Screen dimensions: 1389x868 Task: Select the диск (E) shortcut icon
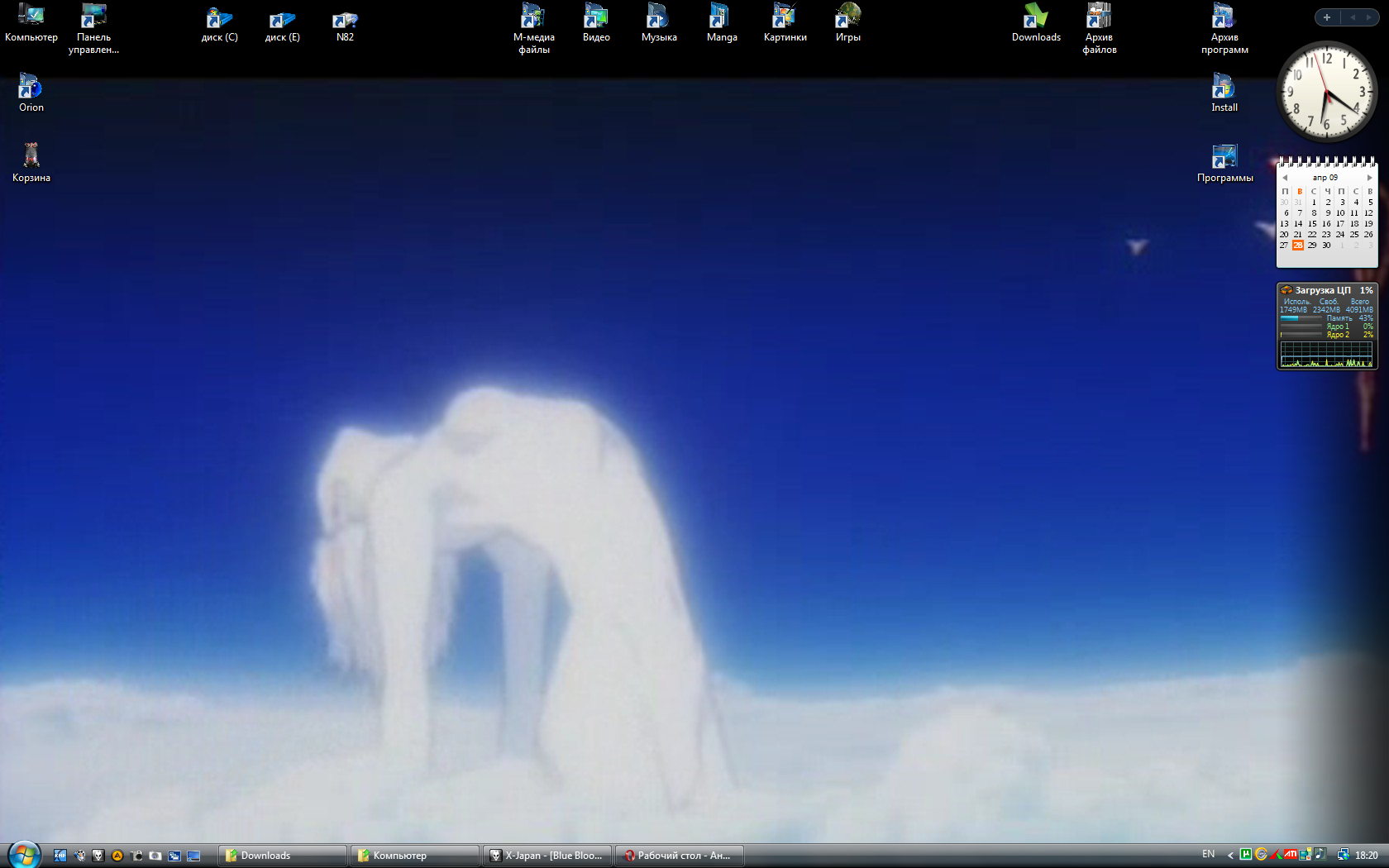(x=282, y=25)
